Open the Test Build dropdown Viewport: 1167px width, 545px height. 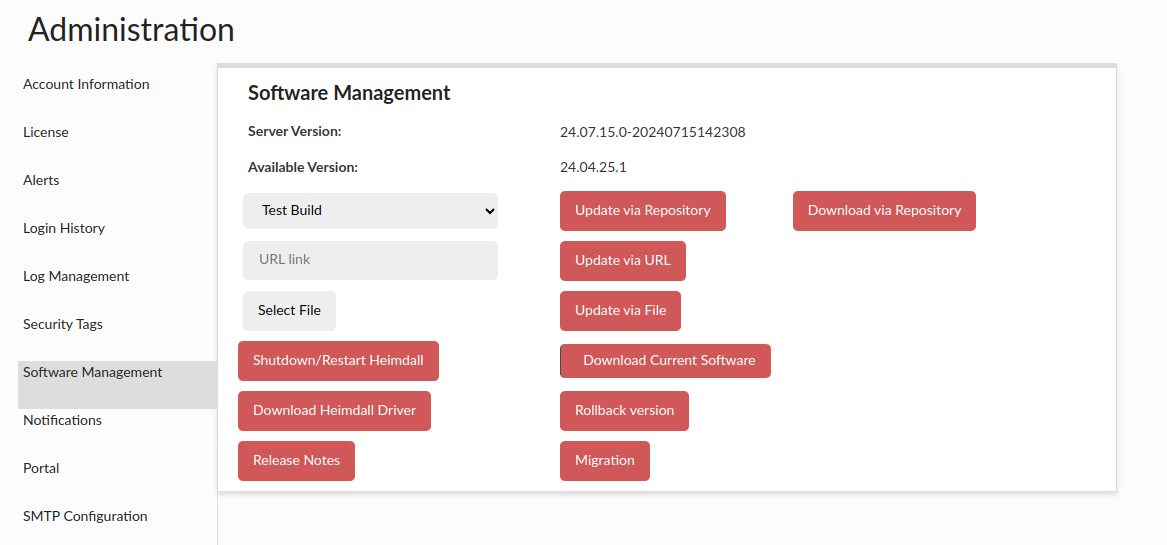tap(370, 211)
